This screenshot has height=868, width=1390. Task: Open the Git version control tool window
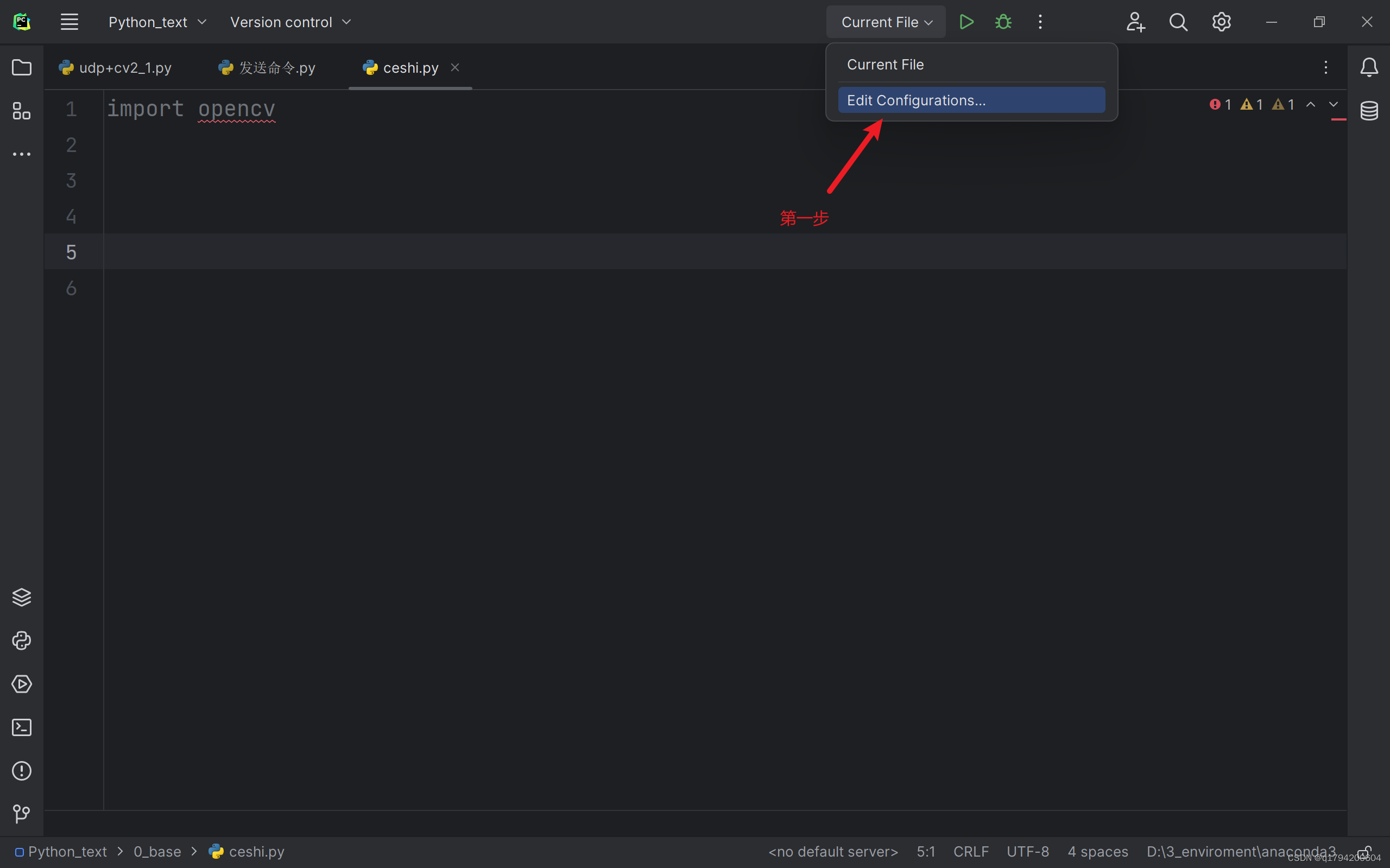[x=21, y=814]
